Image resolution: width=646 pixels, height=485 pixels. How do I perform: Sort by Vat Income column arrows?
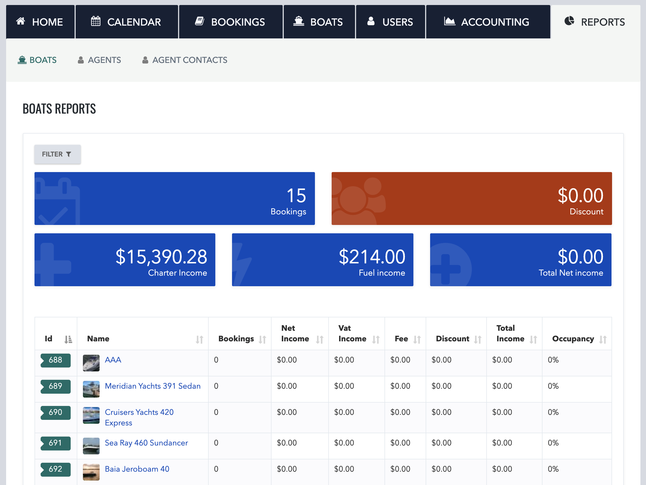click(x=377, y=339)
